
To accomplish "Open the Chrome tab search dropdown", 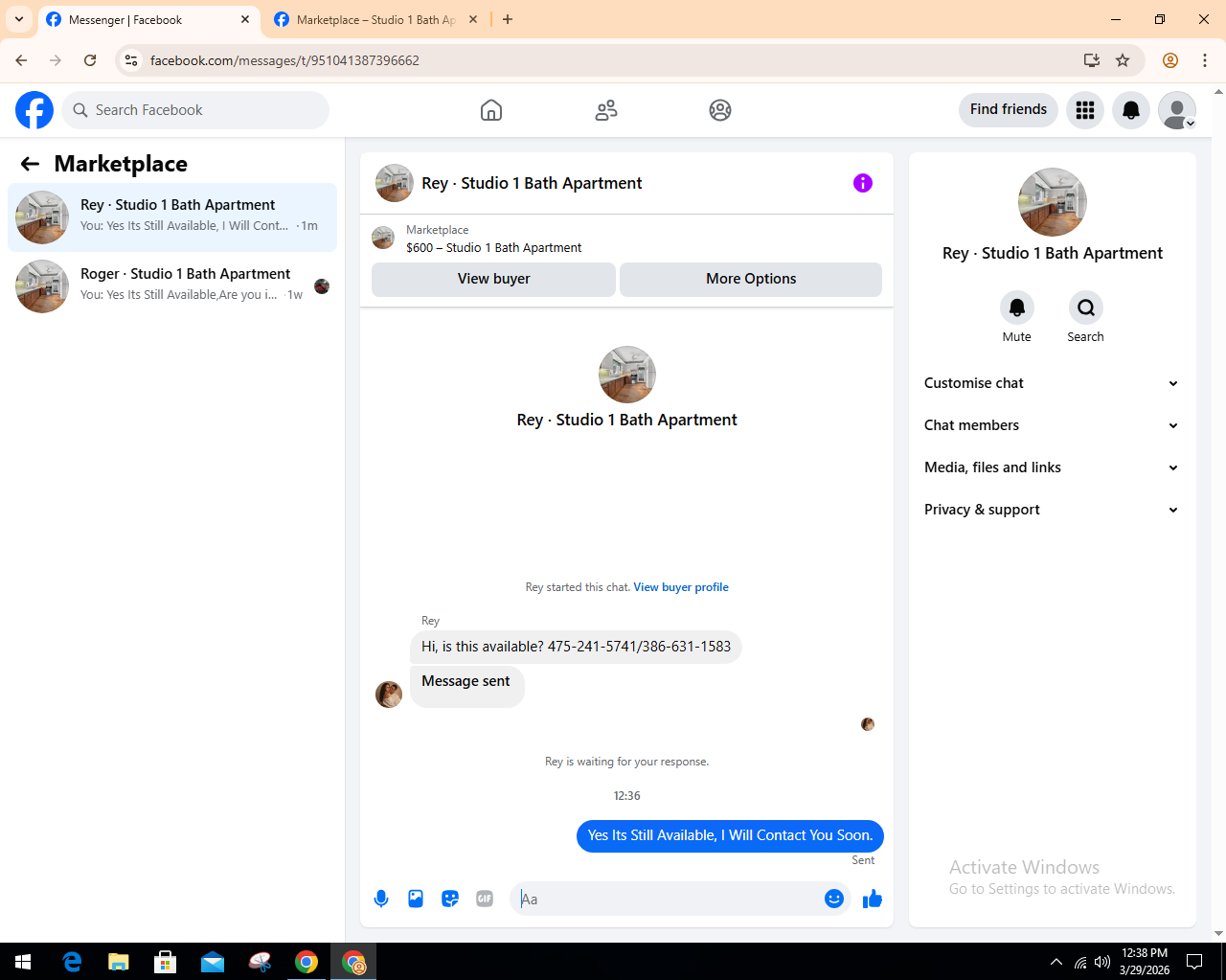I will [19, 19].
